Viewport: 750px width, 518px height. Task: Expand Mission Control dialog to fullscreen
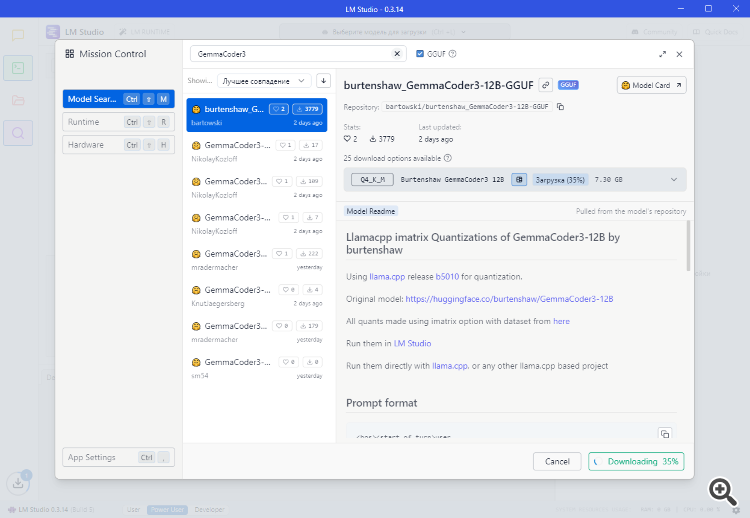click(x=662, y=54)
